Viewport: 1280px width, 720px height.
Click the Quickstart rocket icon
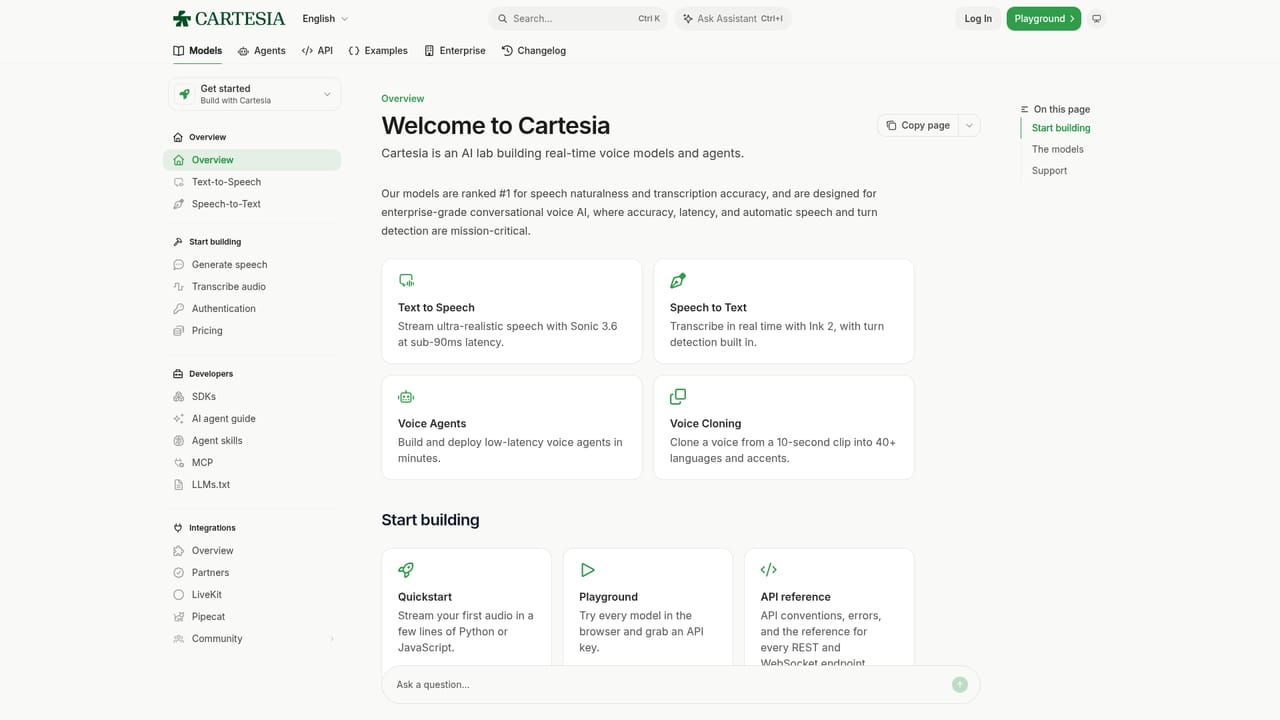[x=406, y=570]
